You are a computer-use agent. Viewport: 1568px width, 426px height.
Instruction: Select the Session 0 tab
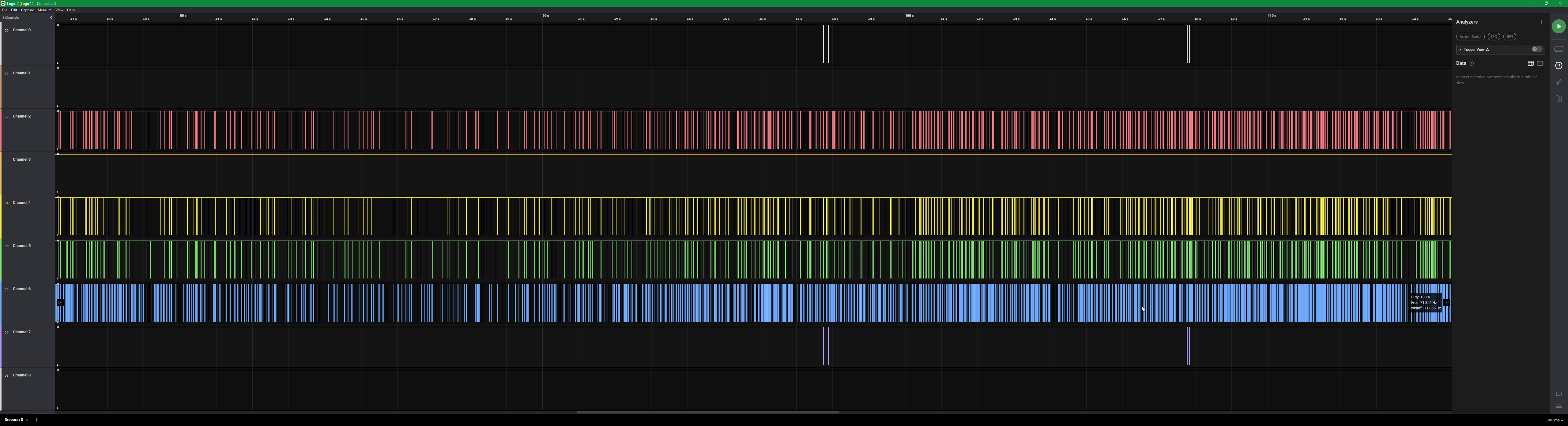tap(13, 419)
